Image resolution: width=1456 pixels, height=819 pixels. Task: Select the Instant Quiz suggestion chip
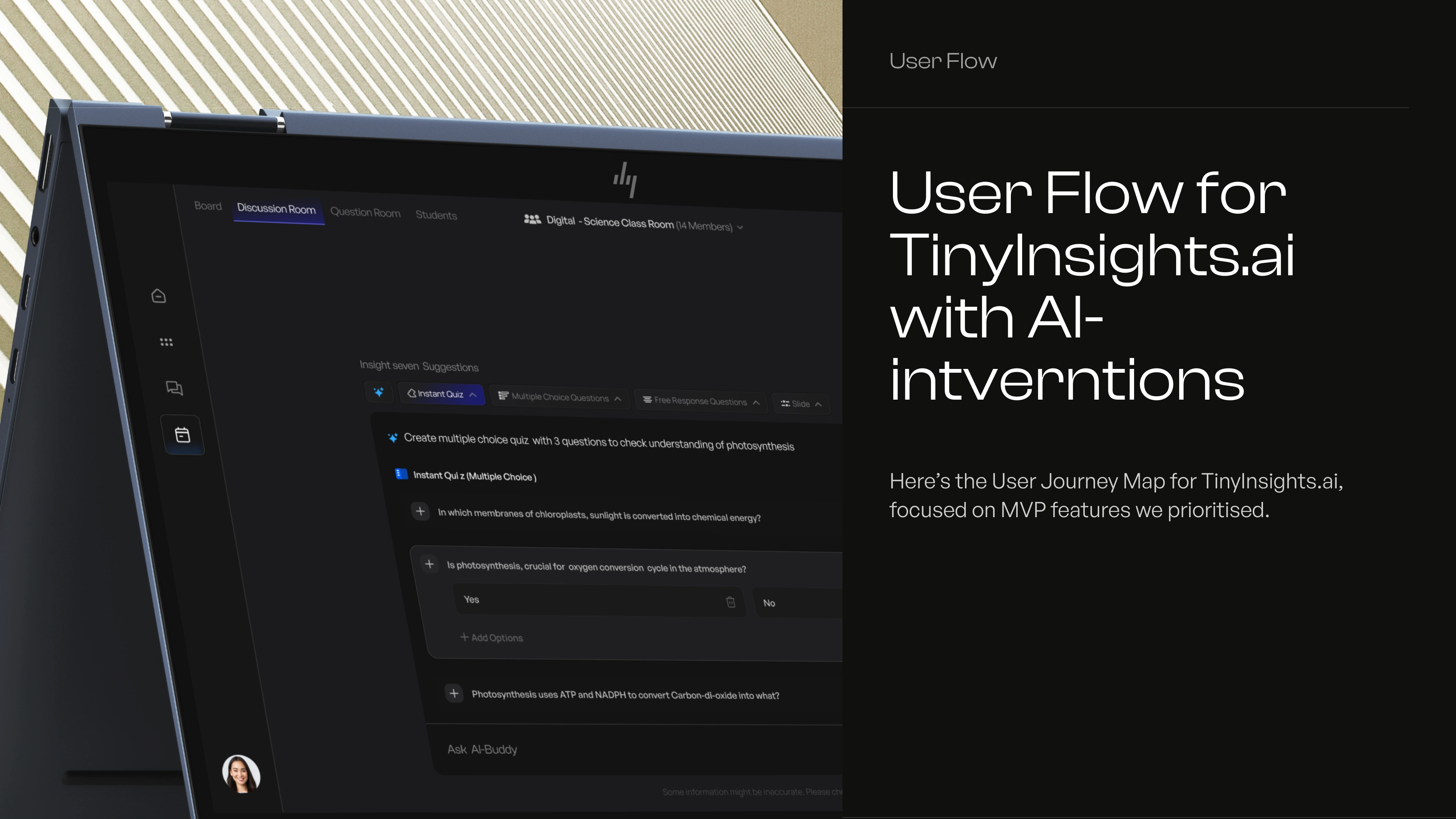tap(441, 394)
